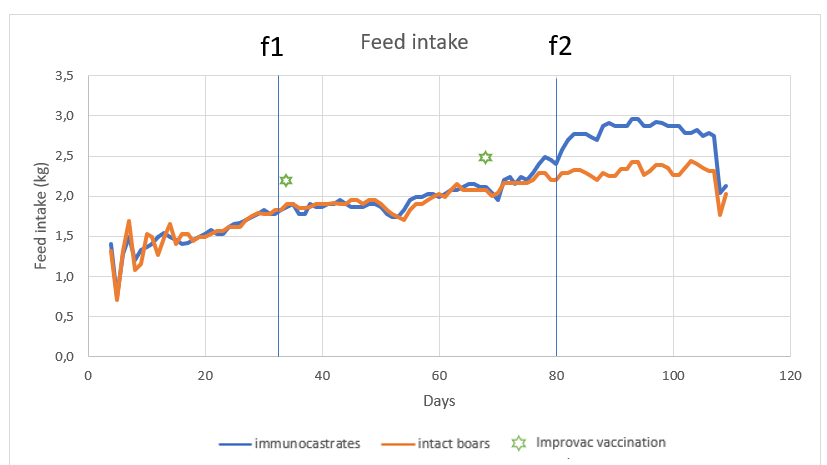Click the f2 label above the chart
The width and height of the screenshot is (827, 465).
click(x=560, y=45)
